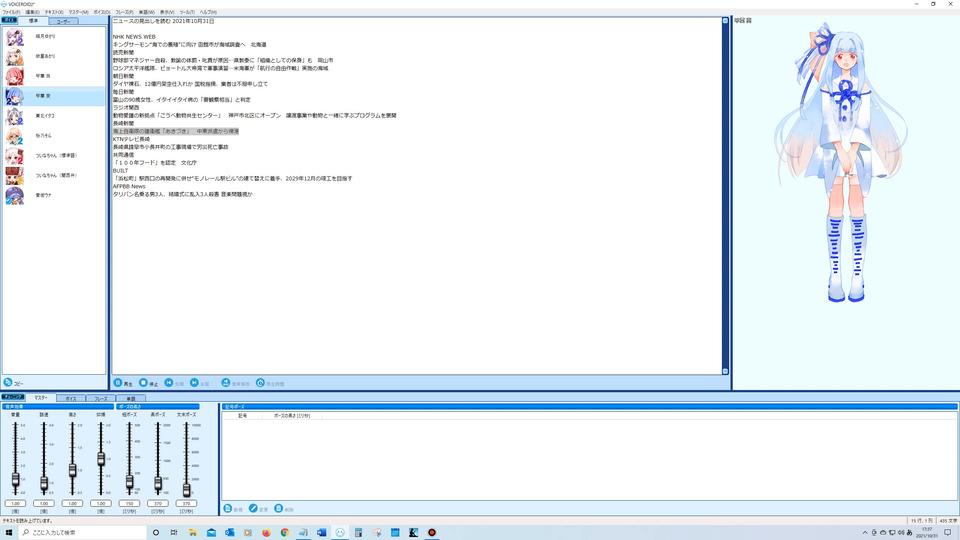Open the ツール(T) menu
The height and width of the screenshot is (540, 960).
(187, 12)
